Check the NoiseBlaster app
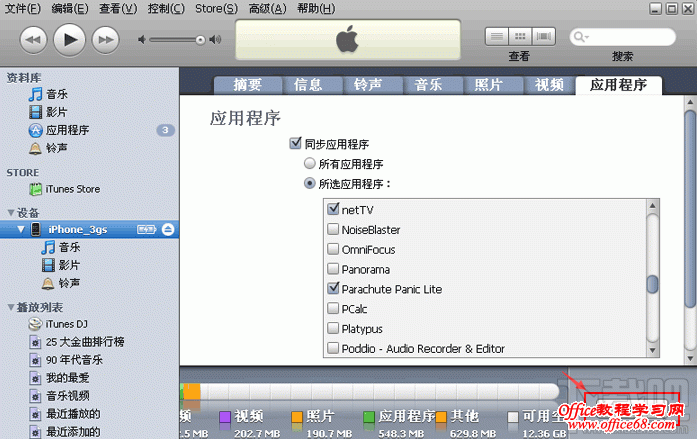Image resolution: width=697 pixels, height=439 pixels. [333, 229]
